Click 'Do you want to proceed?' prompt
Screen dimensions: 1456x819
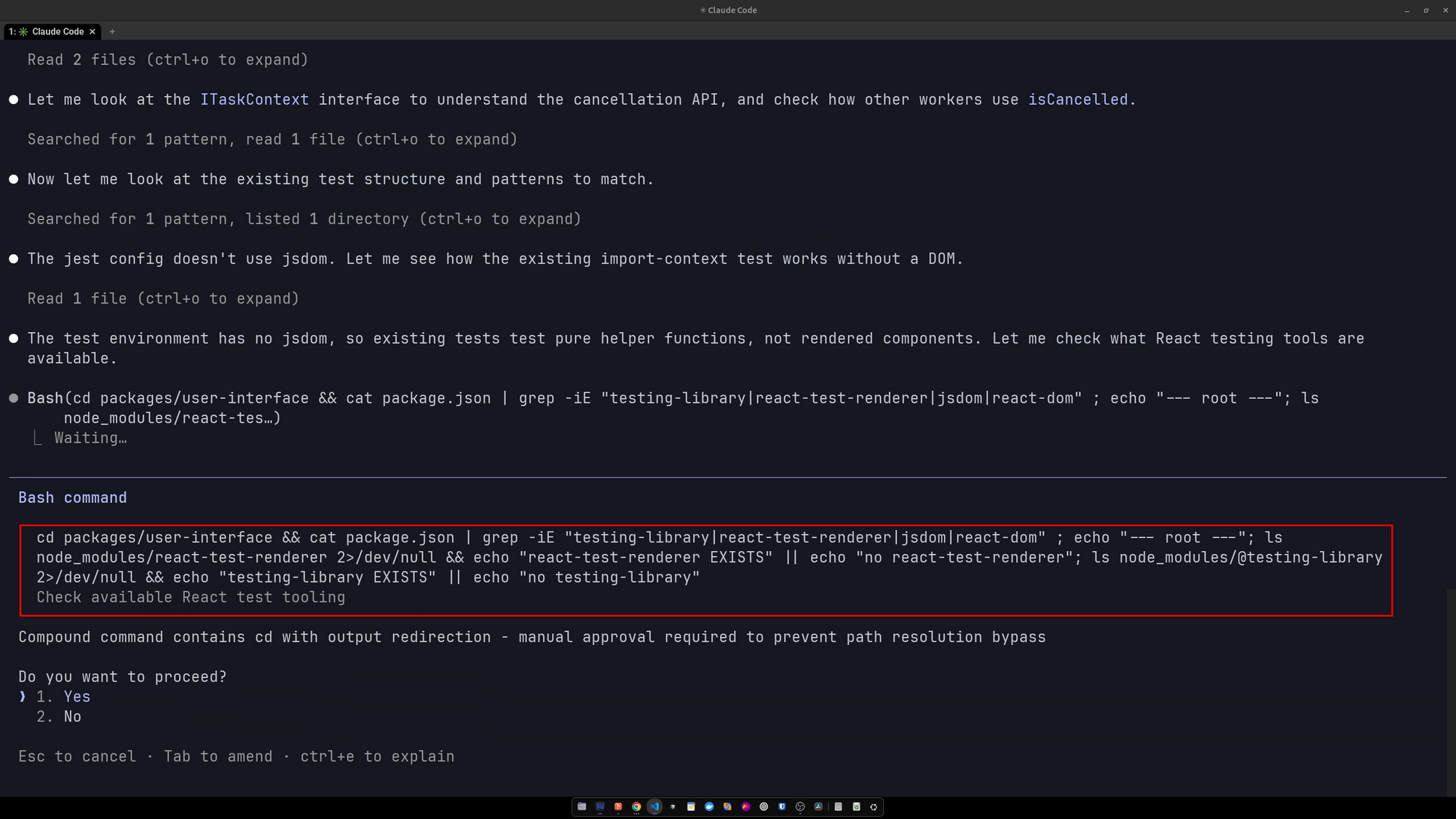click(x=122, y=677)
